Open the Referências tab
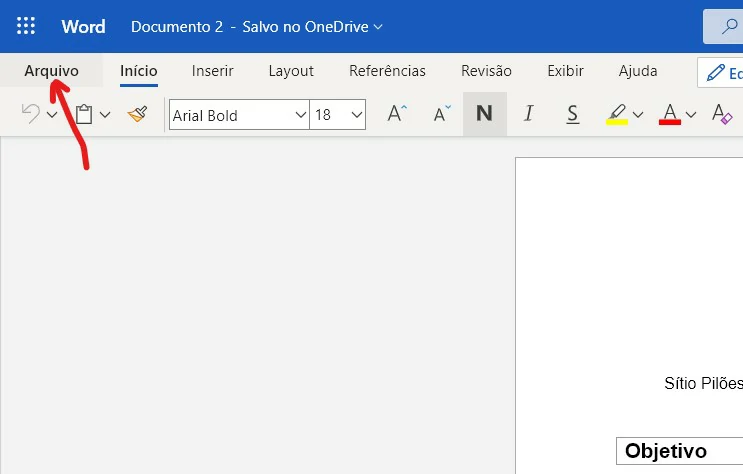The width and height of the screenshot is (743, 474). point(387,71)
